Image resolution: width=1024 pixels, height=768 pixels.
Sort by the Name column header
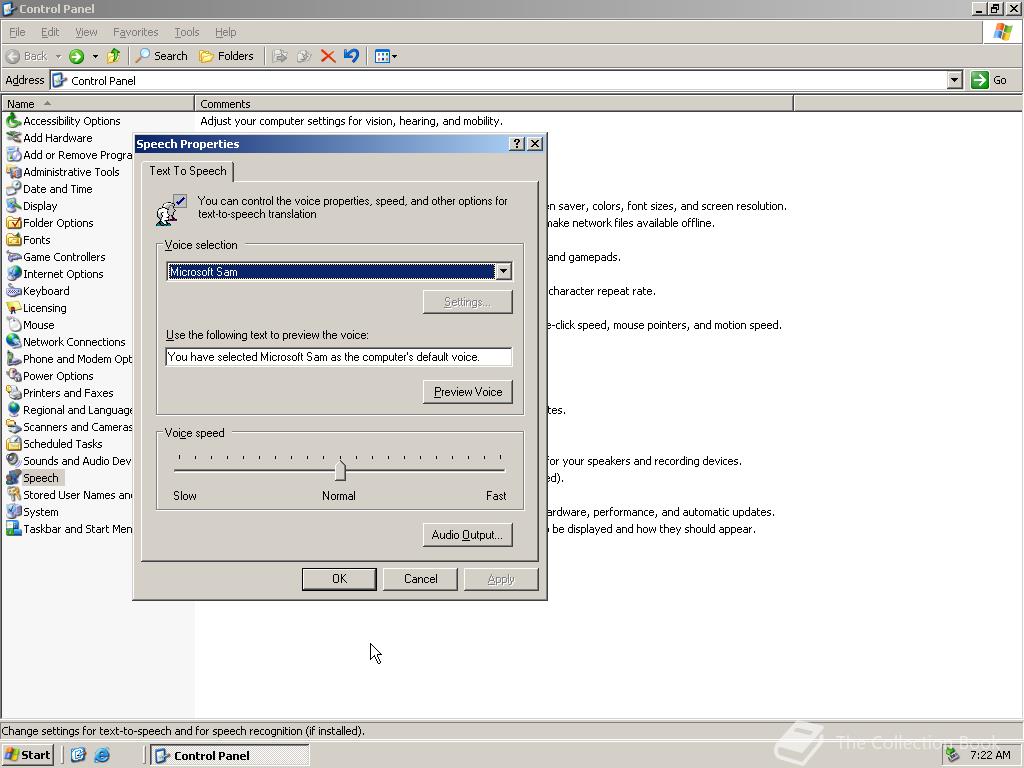click(98, 104)
